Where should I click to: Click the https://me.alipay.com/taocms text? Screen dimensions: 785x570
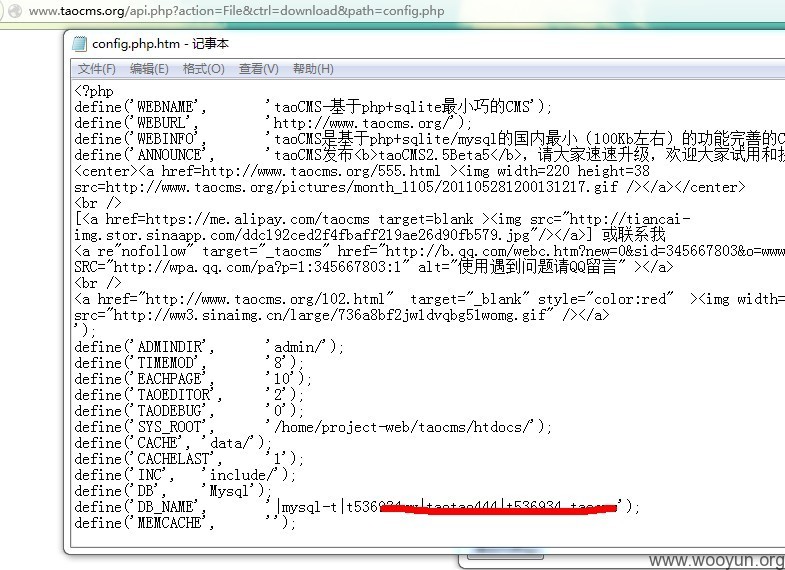(257, 219)
